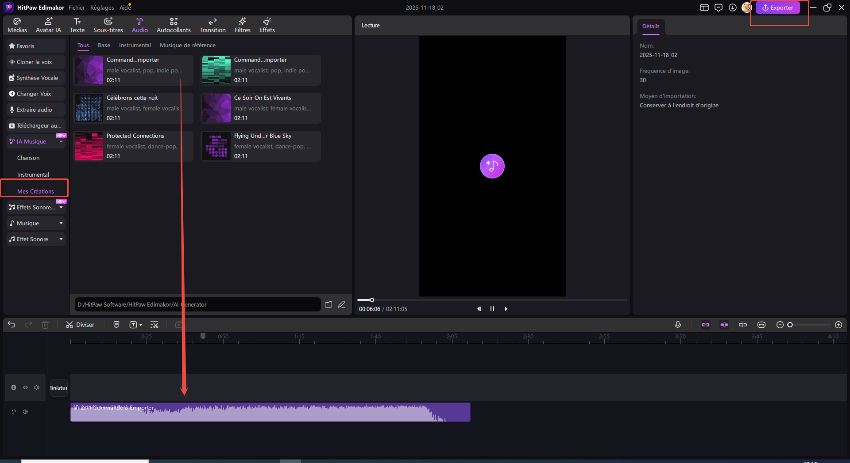
Task: Seek on the preview progress bar
Action: pos(492,300)
